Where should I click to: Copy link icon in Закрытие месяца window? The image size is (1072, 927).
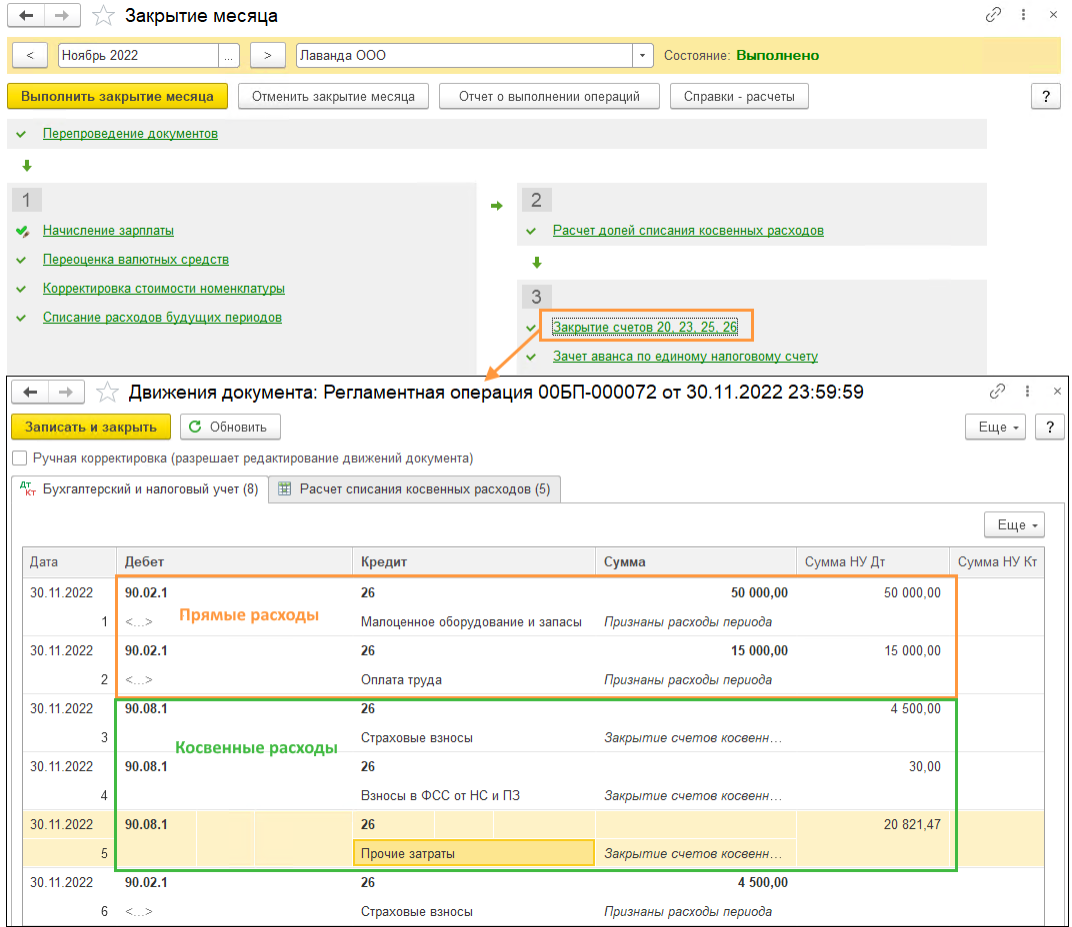993,14
